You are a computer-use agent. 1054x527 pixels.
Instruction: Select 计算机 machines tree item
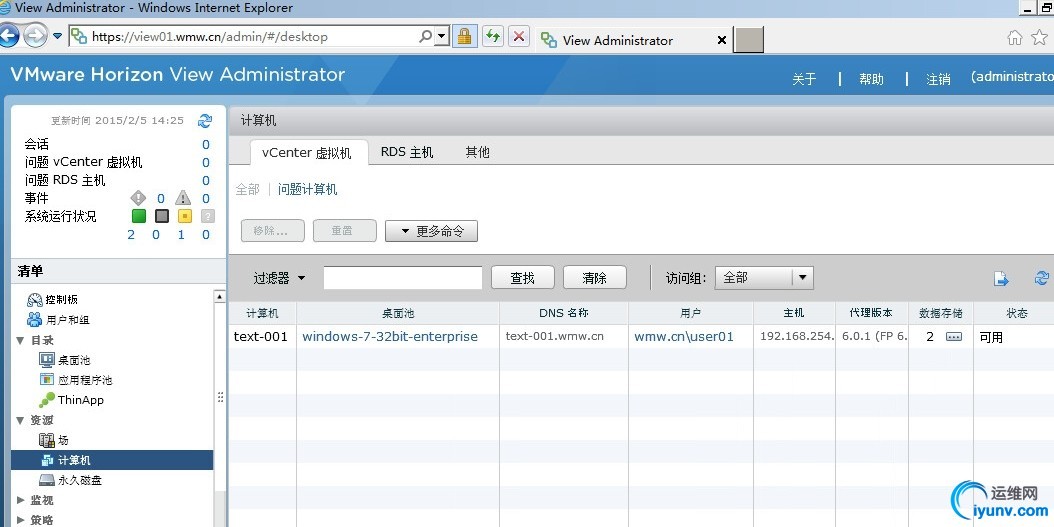coord(112,460)
